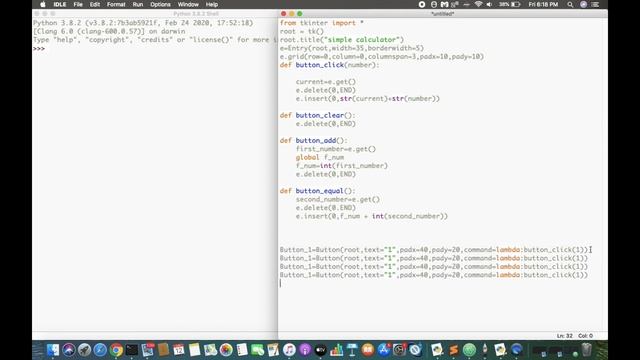Click the Fri 6:18 PM clock
The width and height of the screenshot is (640, 360).
[543, 4]
